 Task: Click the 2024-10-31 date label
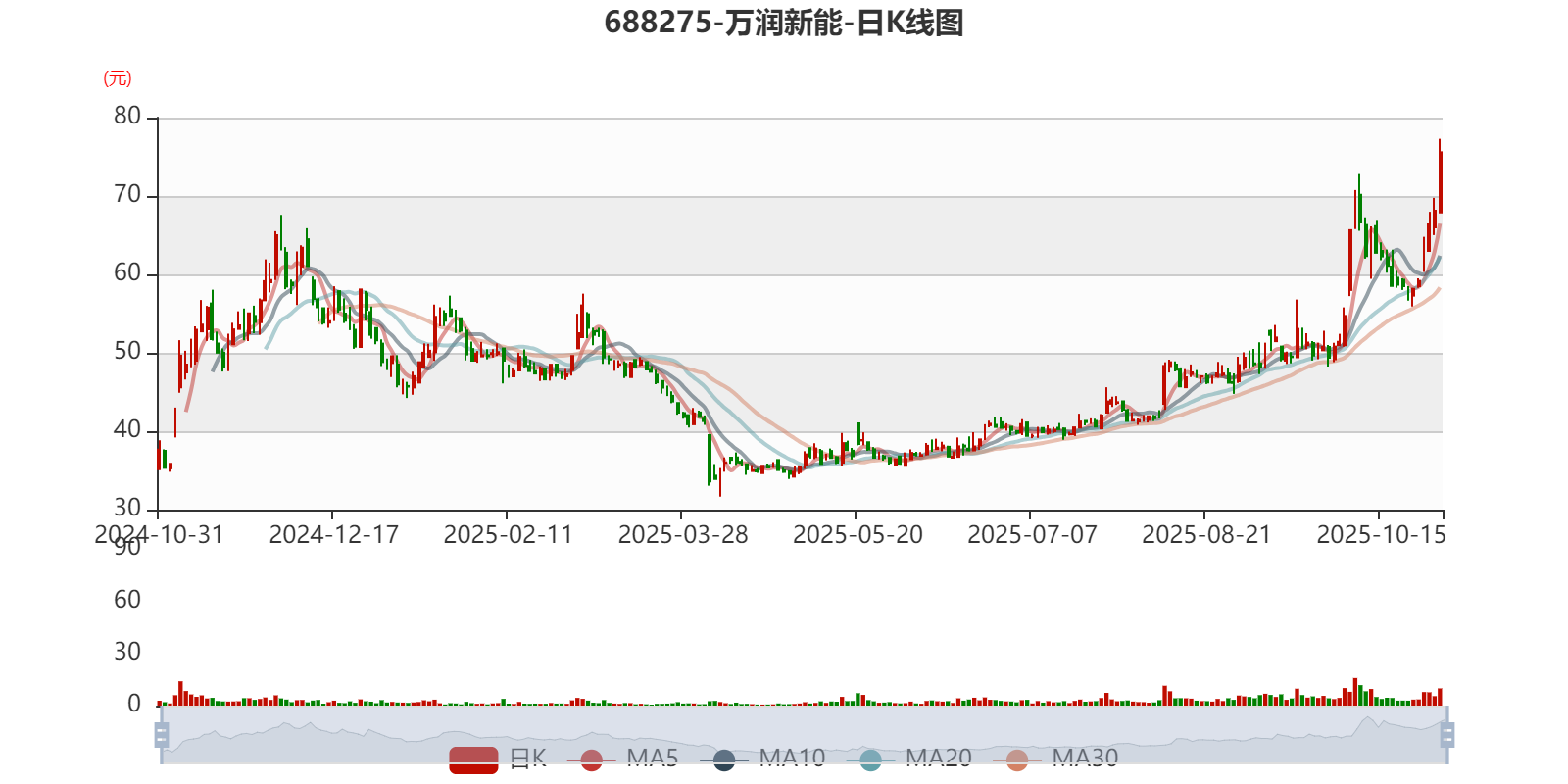(x=159, y=535)
